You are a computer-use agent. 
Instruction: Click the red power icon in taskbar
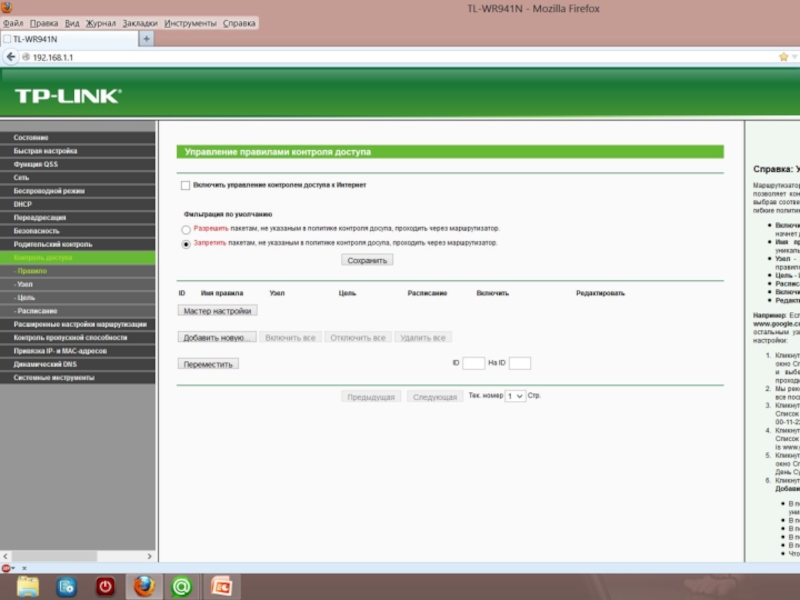pyautogui.click(x=105, y=585)
